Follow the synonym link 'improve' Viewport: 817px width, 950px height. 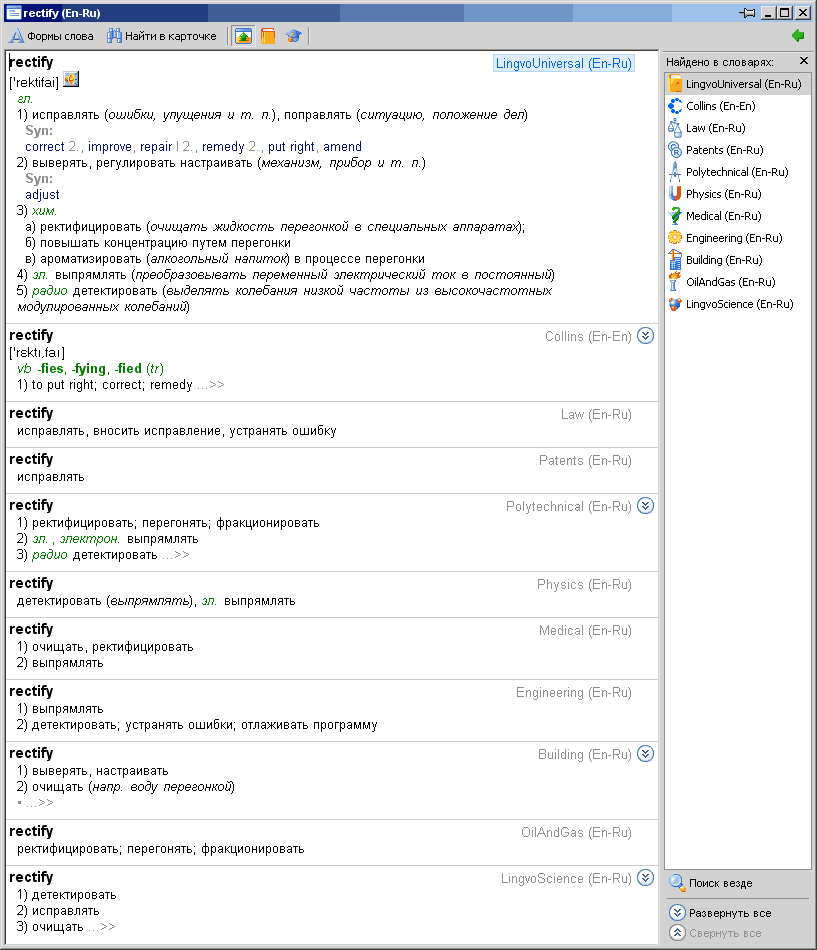coord(110,147)
